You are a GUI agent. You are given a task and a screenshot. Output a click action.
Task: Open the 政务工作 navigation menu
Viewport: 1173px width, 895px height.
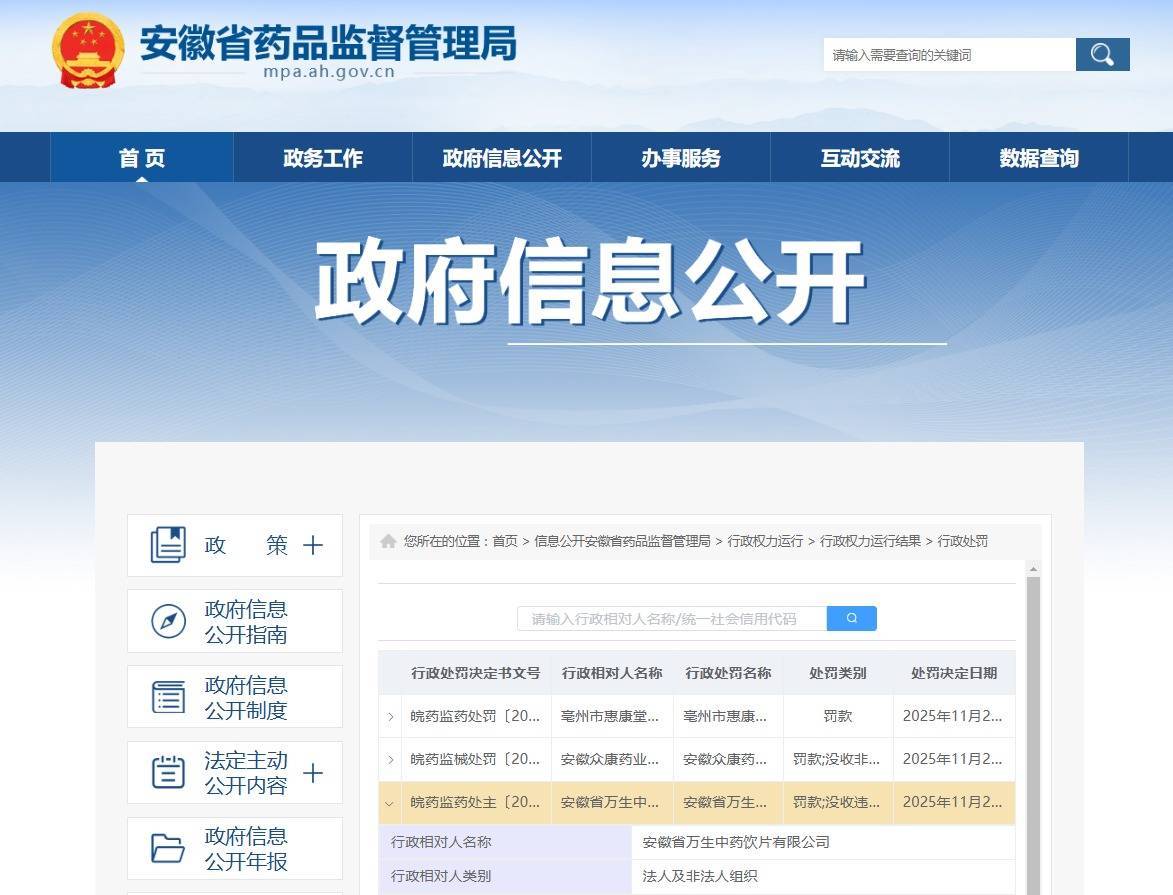click(322, 157)
